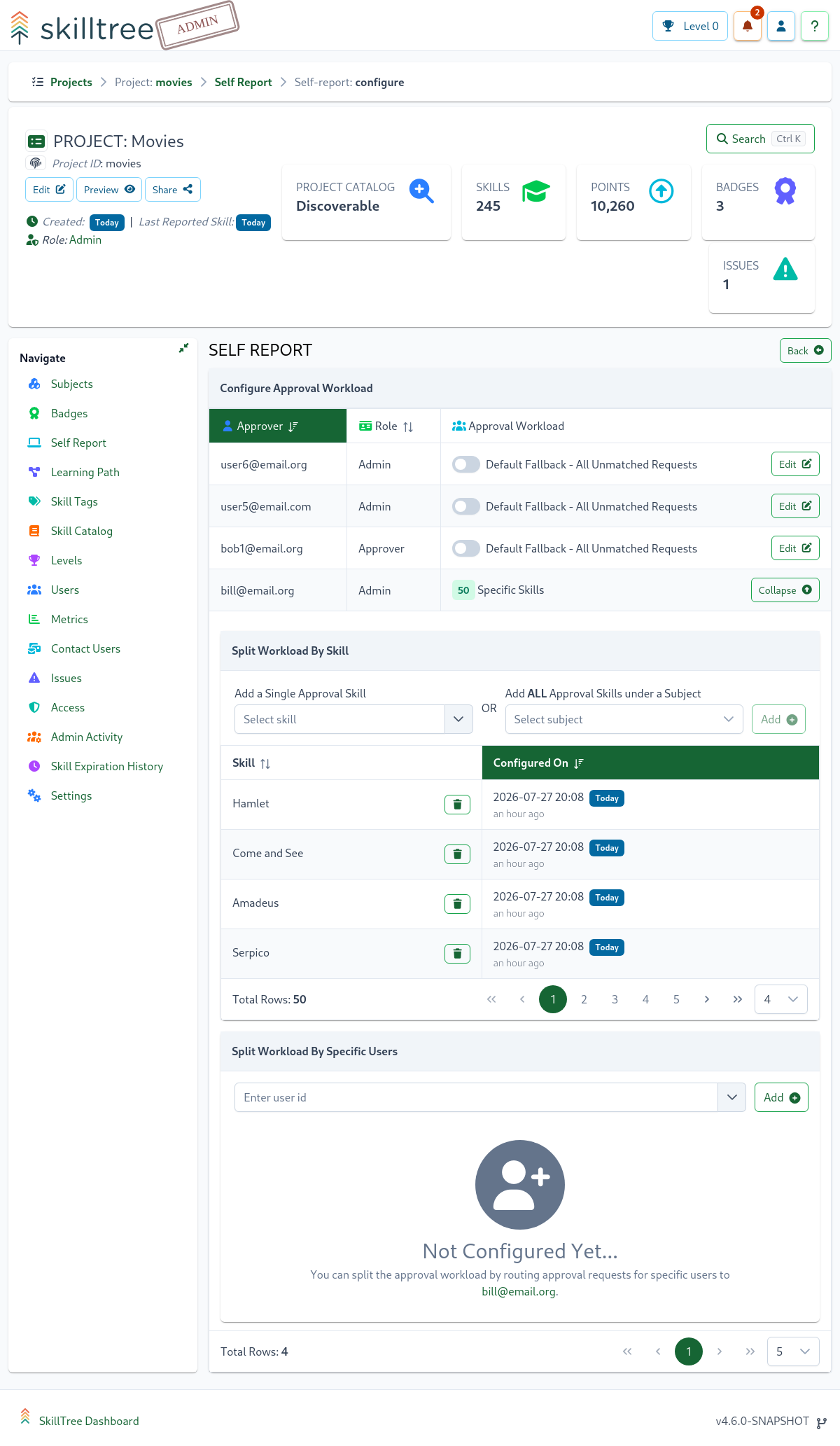Click the Skill Tags sidebar icon
Image resolution: width=840 pixels, height=1446 pixels.
tap(34, 501)
